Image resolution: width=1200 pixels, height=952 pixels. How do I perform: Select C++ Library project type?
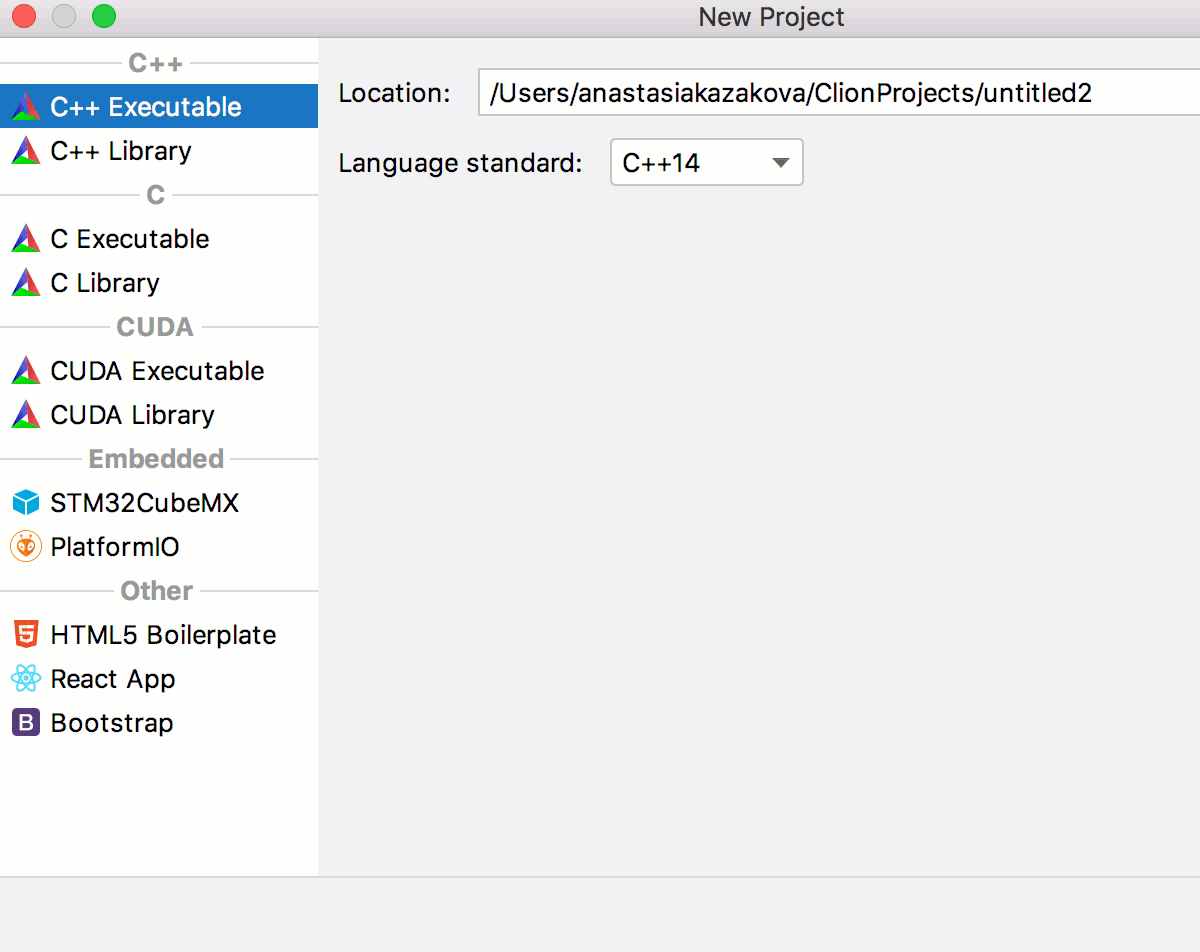tap(159, 150)
